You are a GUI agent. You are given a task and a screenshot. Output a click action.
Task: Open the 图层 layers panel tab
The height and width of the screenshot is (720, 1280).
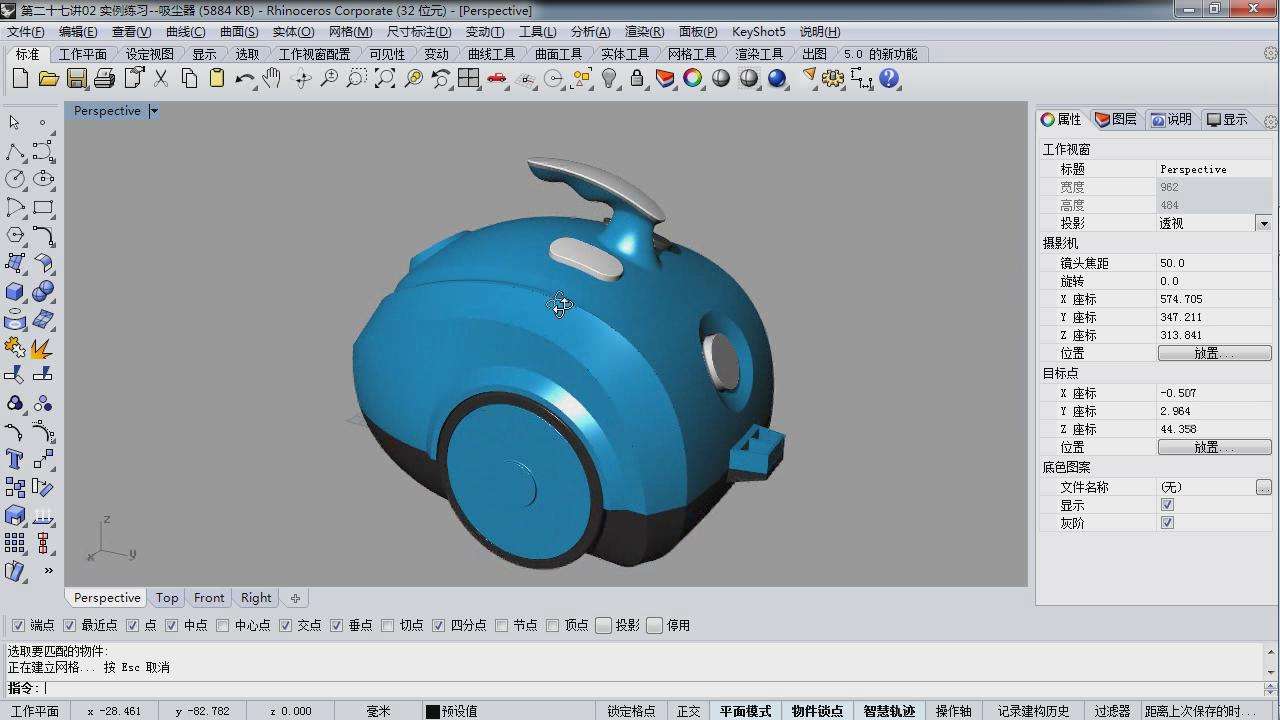coord(1116,119)
